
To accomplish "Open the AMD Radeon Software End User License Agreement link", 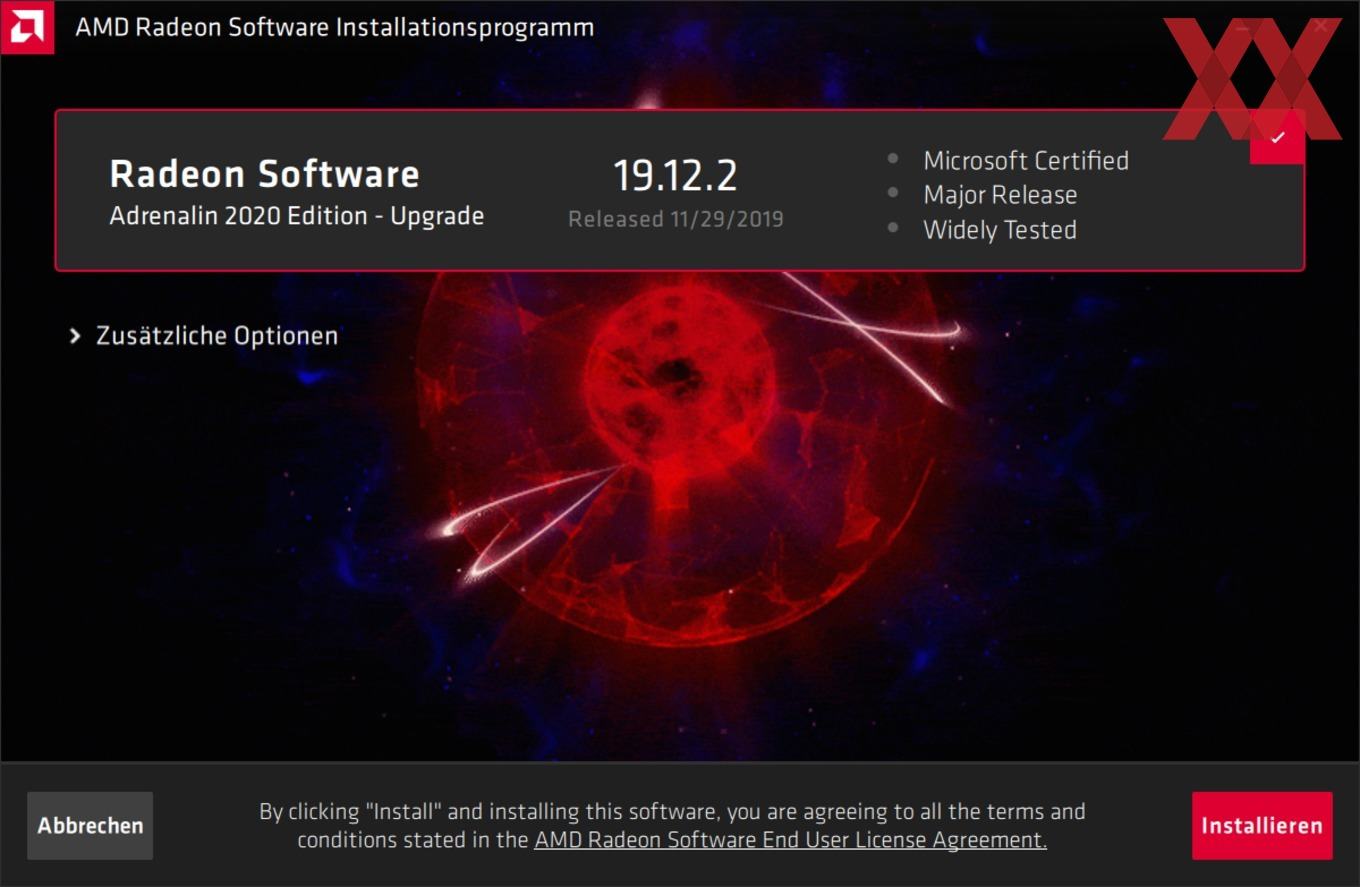I will (790, 840).
